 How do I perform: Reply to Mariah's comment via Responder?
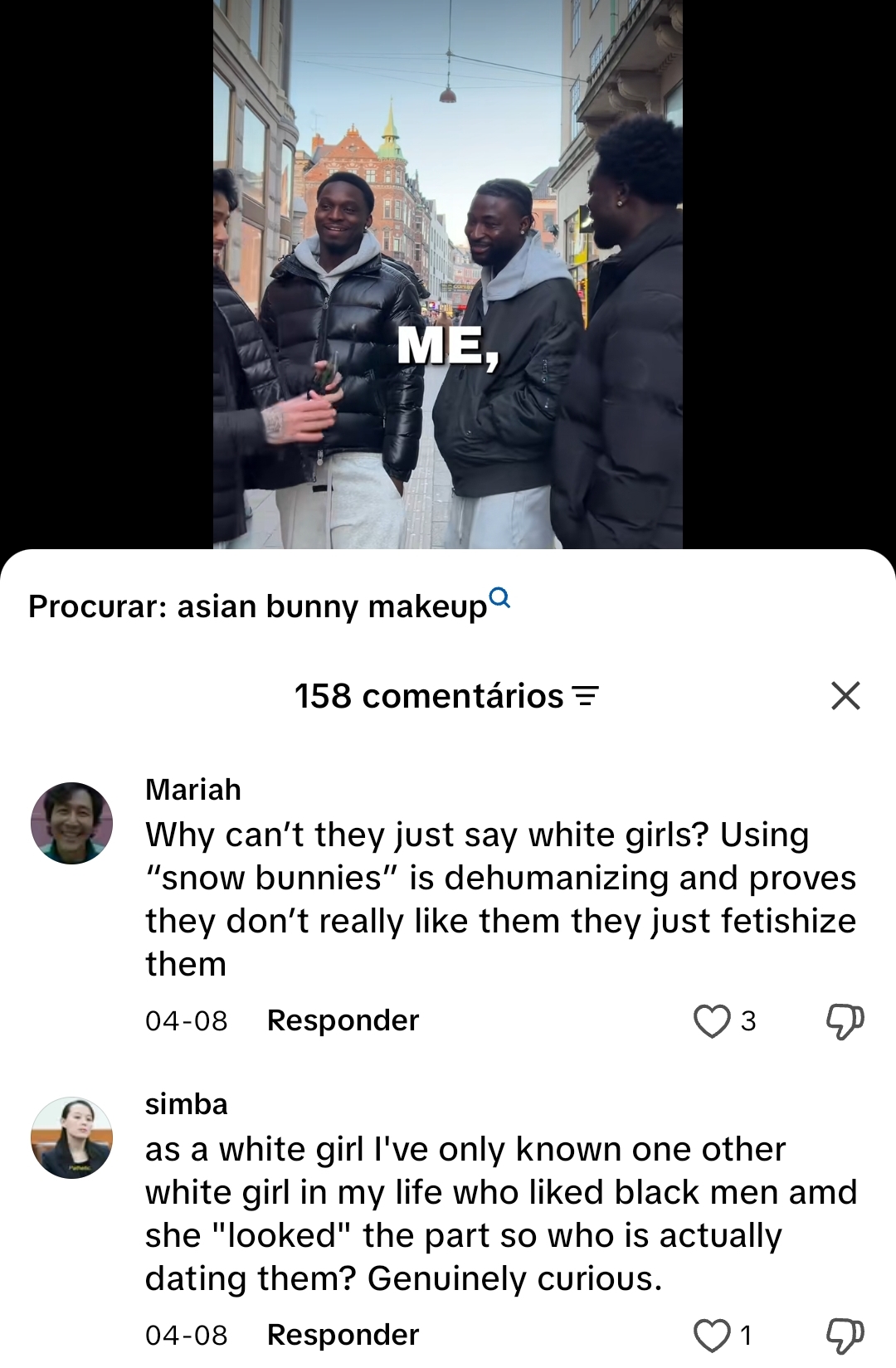coord(343,1020)
